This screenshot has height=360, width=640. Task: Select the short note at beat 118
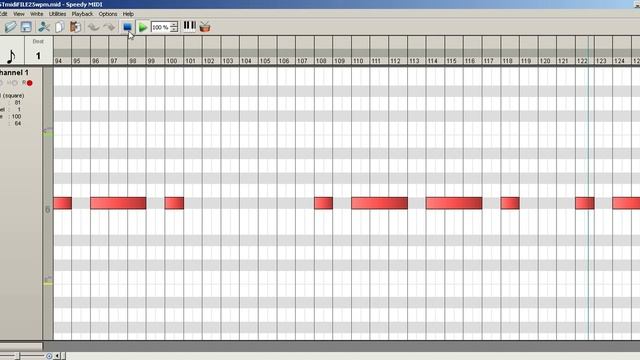(x=510, y=203)
